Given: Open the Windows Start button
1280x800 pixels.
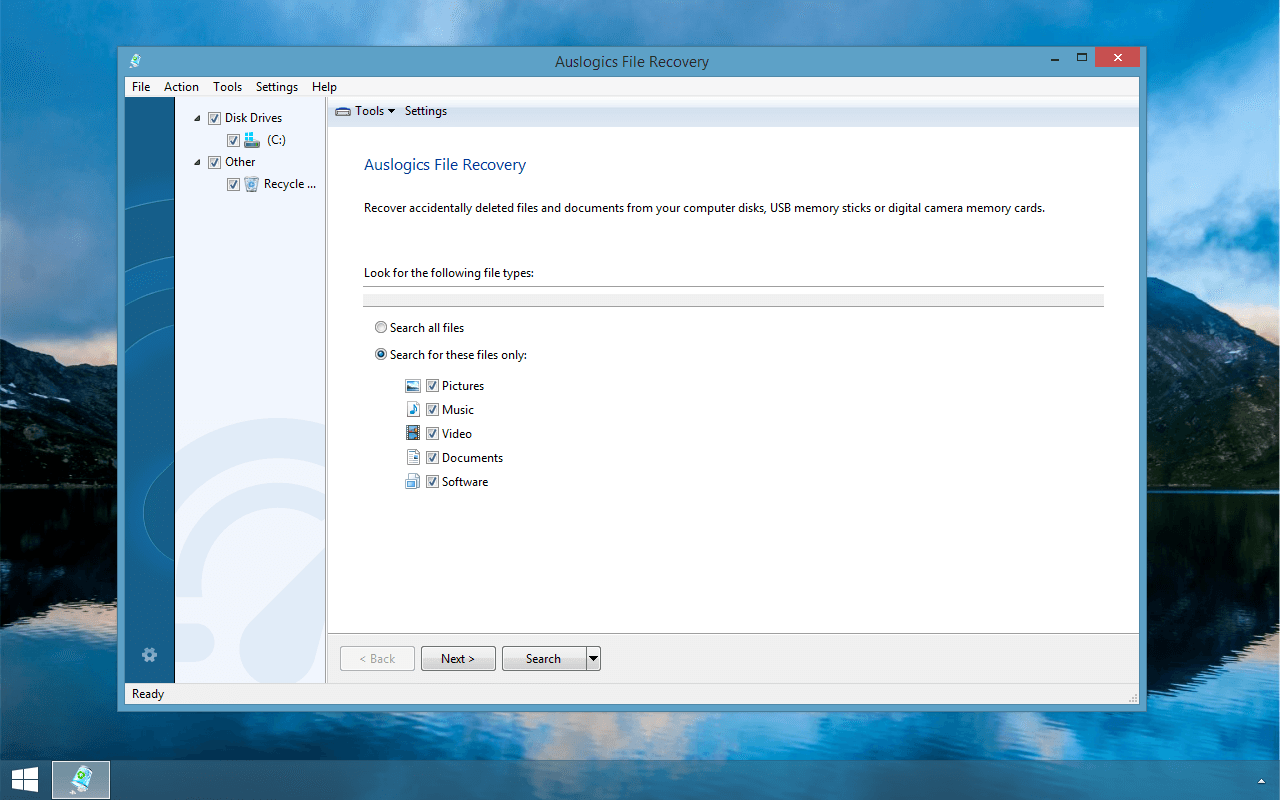Looking at the screenshot, I should point(25,780).
